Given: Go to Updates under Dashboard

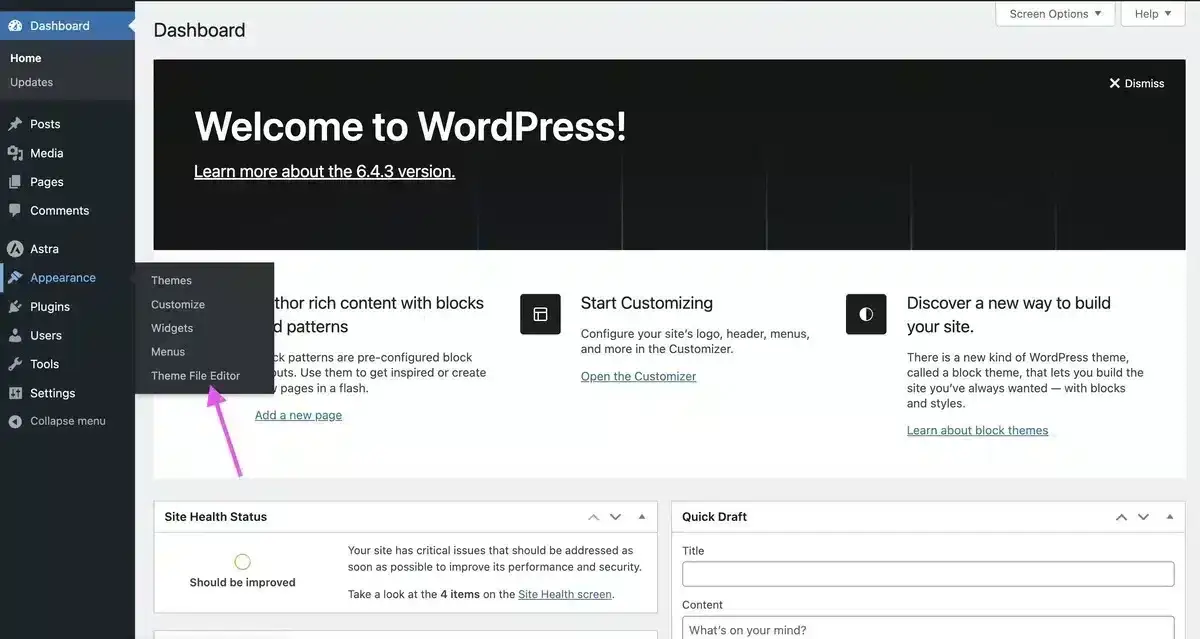Looking at the screenshot, I should (31, 82).
